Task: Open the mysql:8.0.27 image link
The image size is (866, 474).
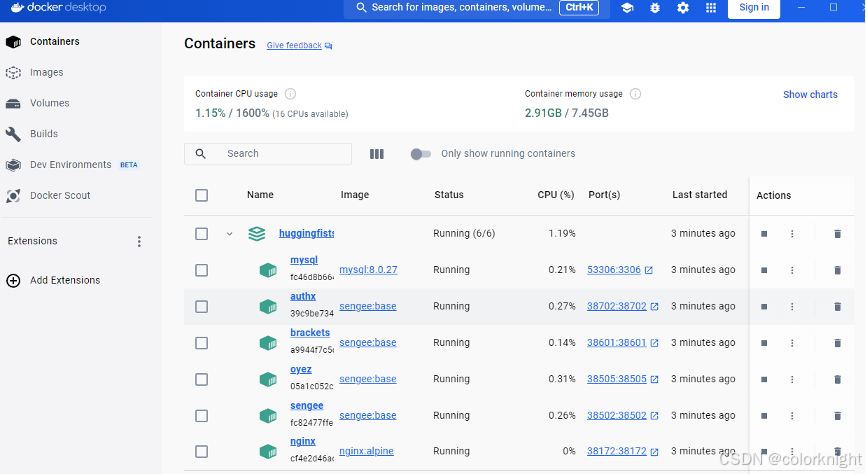Action: [x=368, y=270]
